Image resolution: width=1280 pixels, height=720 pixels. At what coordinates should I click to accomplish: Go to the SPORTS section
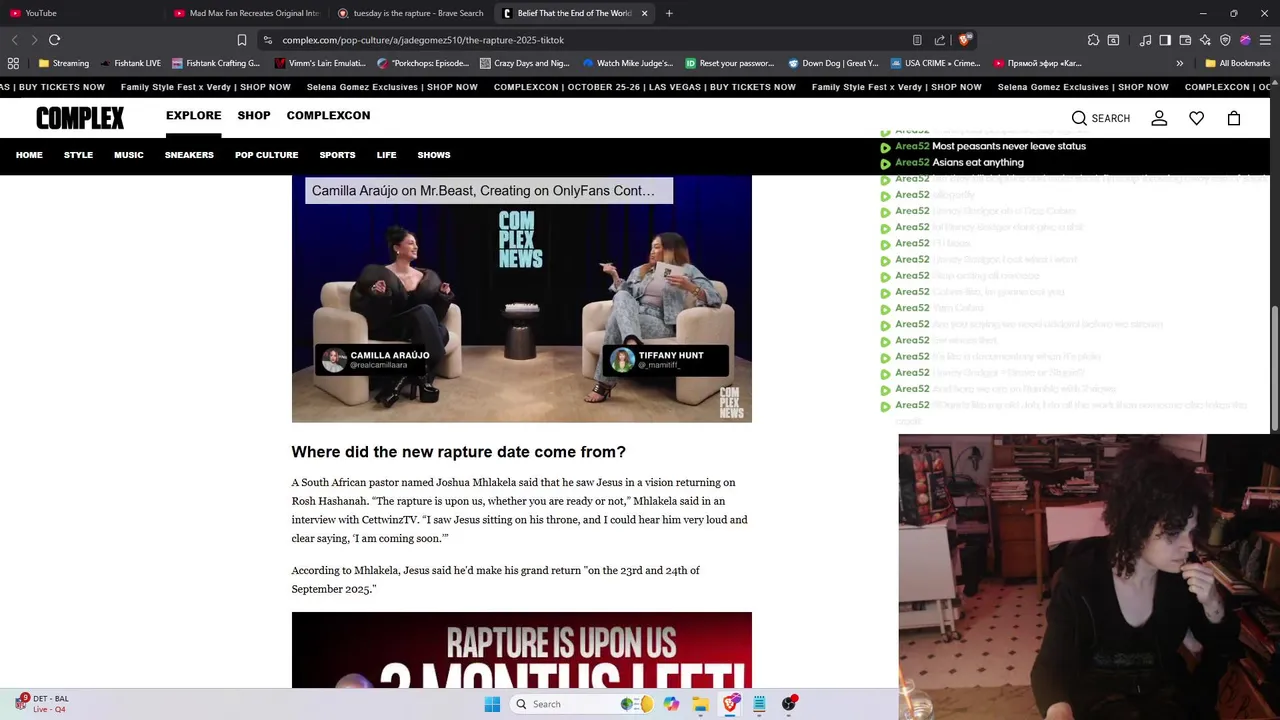coord(337,155)
